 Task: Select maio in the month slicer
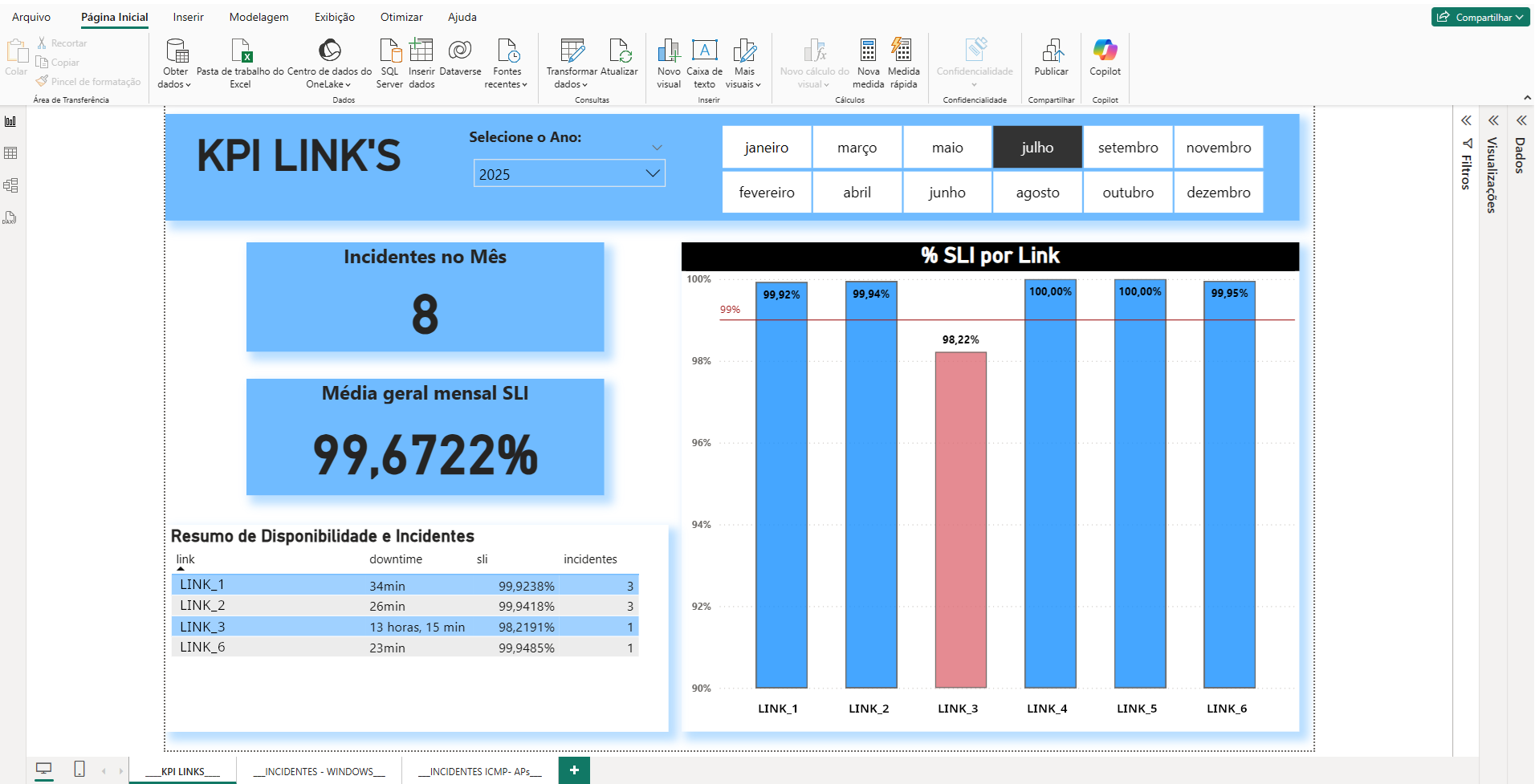coord(947,147)
